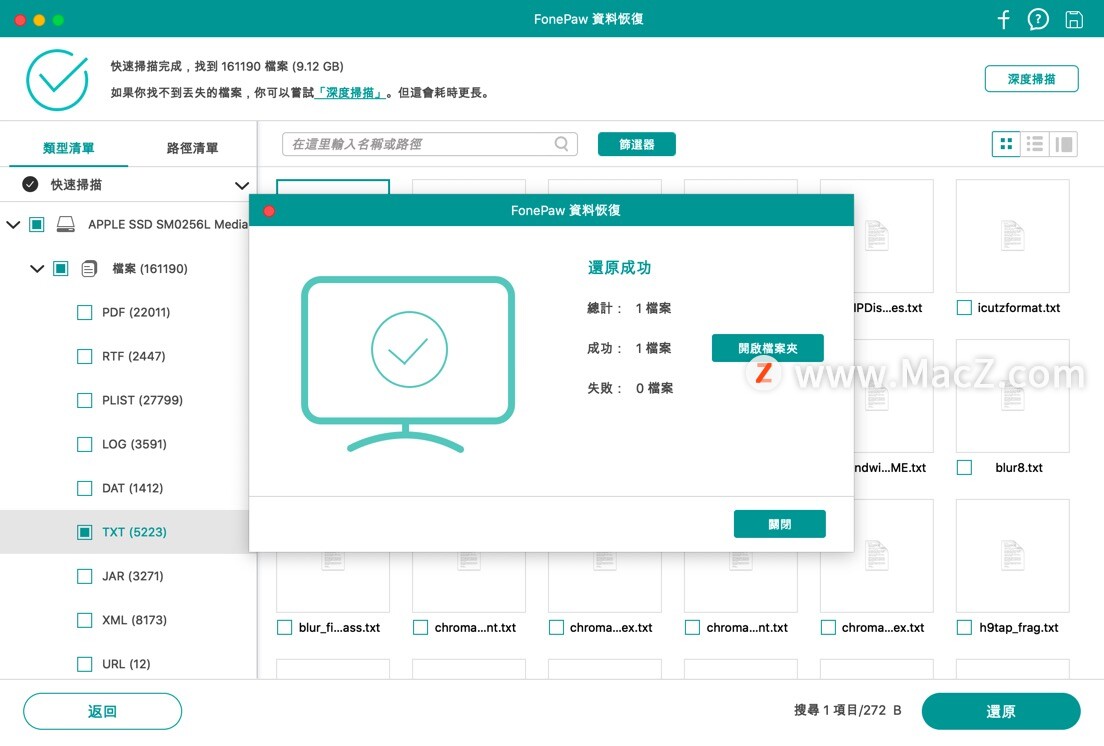Check the blur8.txt file checkbox
1104x746 pixels.
click(x=965, y=467)
